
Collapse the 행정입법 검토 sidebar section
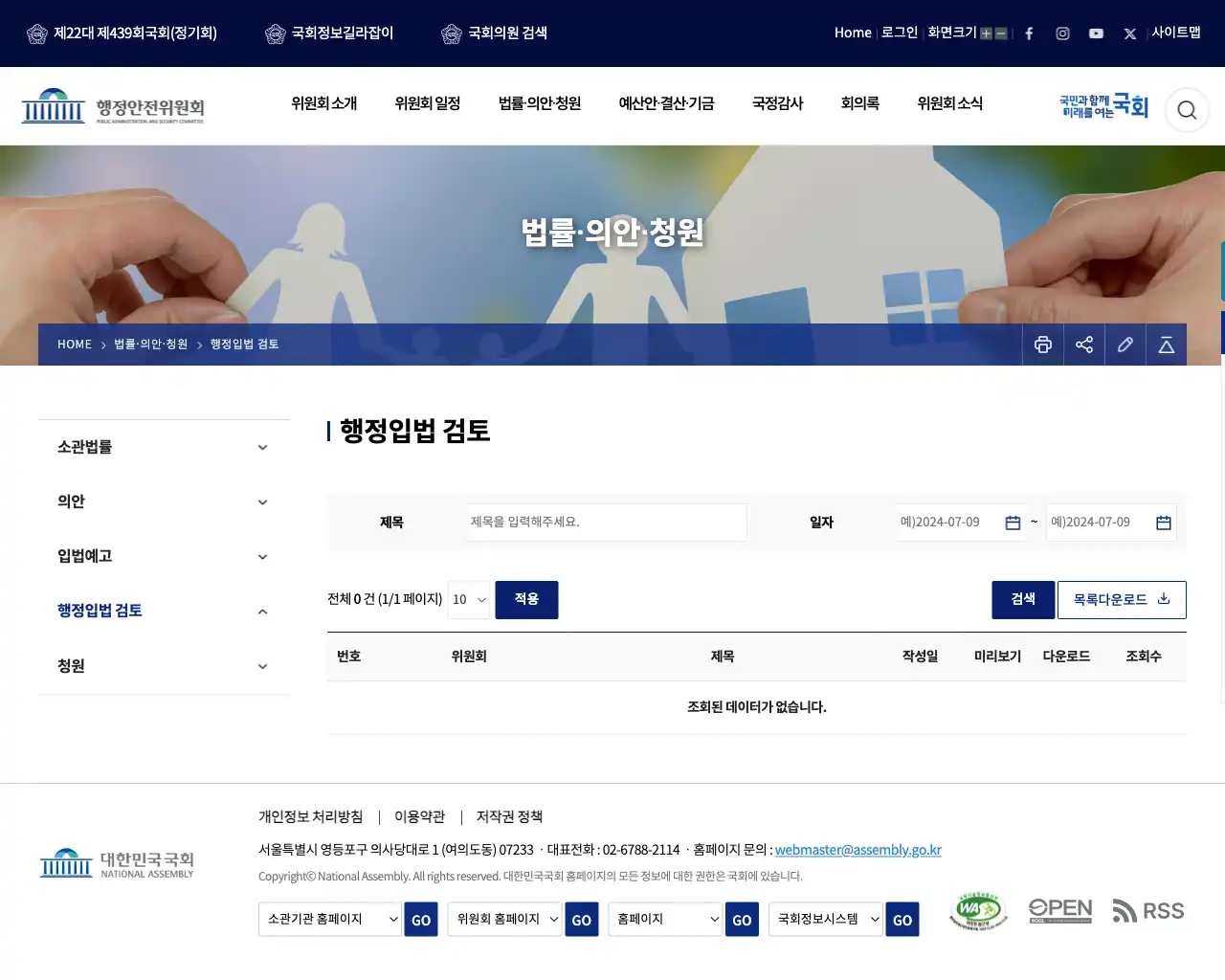pyautogui.click(x=164, y=611)
